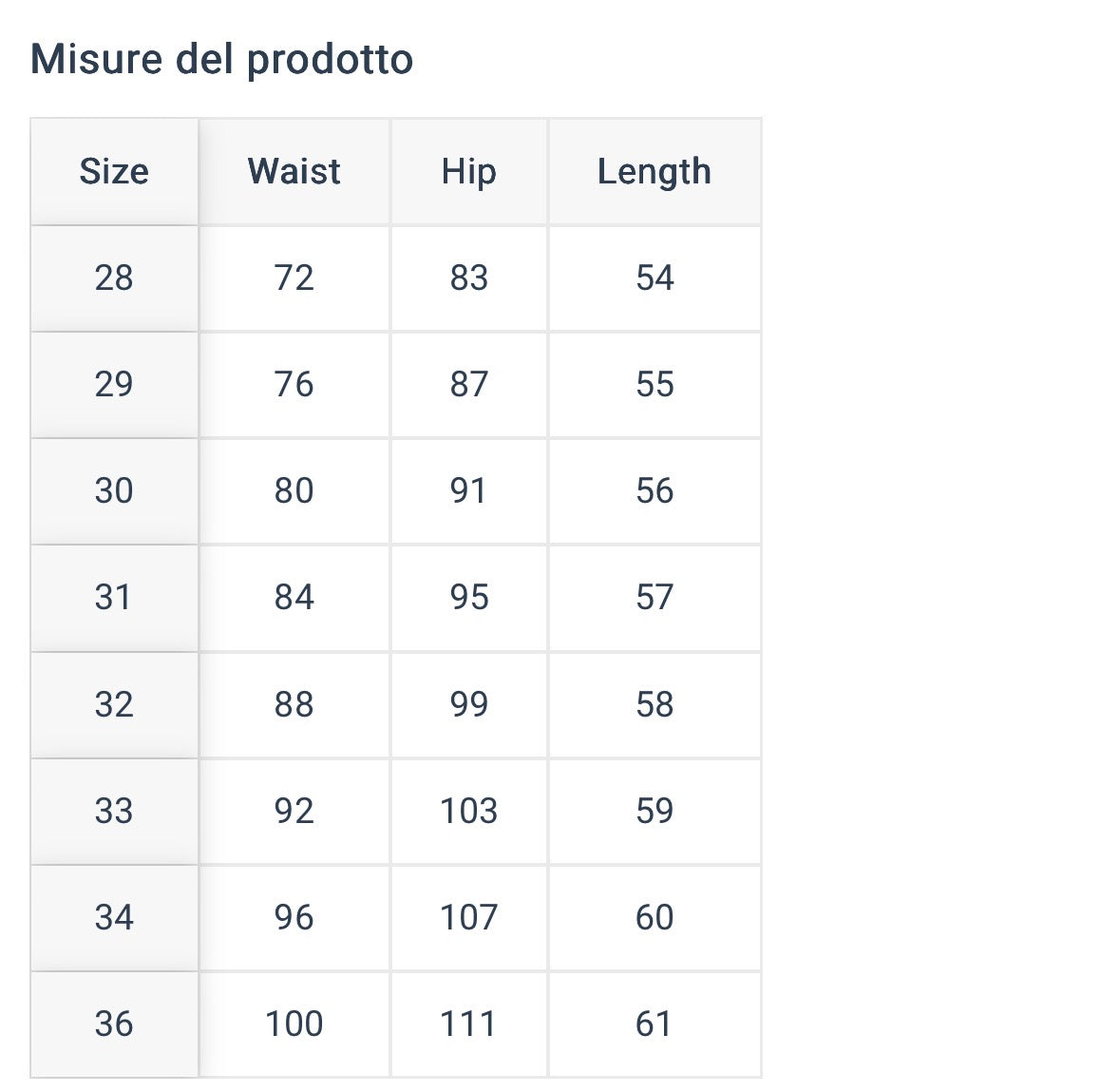Select the size 32 row label
Viewport: 1120px width, 1092px height.
pos(114,704)
